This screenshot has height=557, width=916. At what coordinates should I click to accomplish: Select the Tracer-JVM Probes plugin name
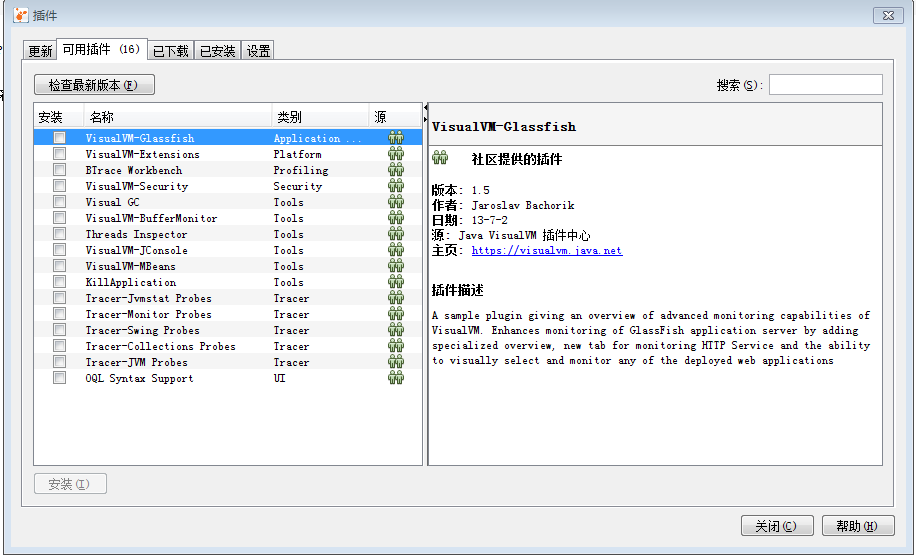click(x=136, y=362)
